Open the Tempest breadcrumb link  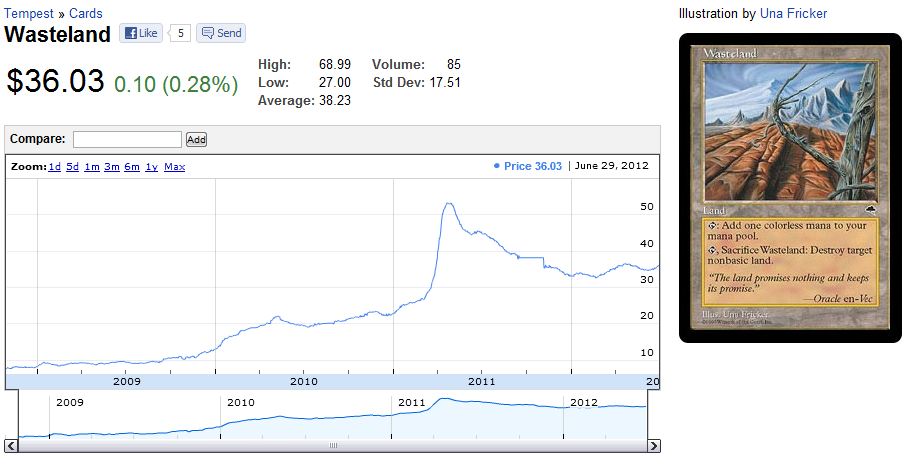(x=29, y=14)
